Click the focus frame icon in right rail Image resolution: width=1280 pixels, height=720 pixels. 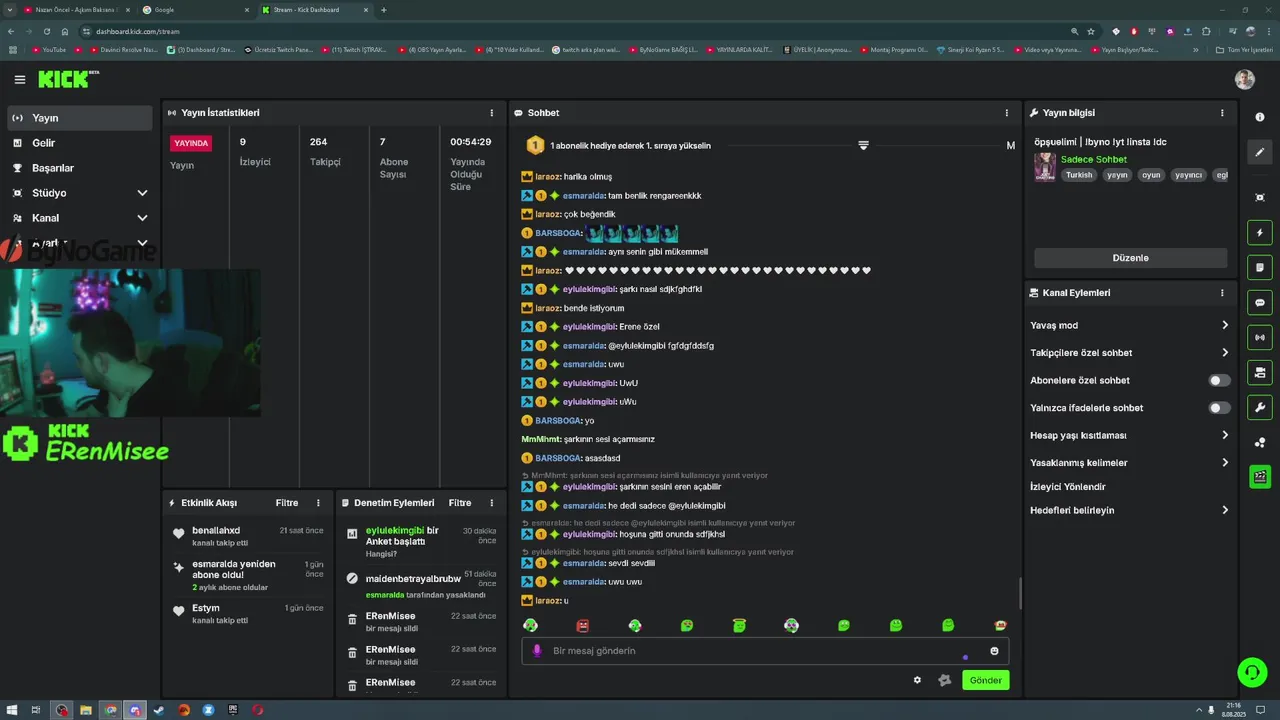click(1260, 197)
